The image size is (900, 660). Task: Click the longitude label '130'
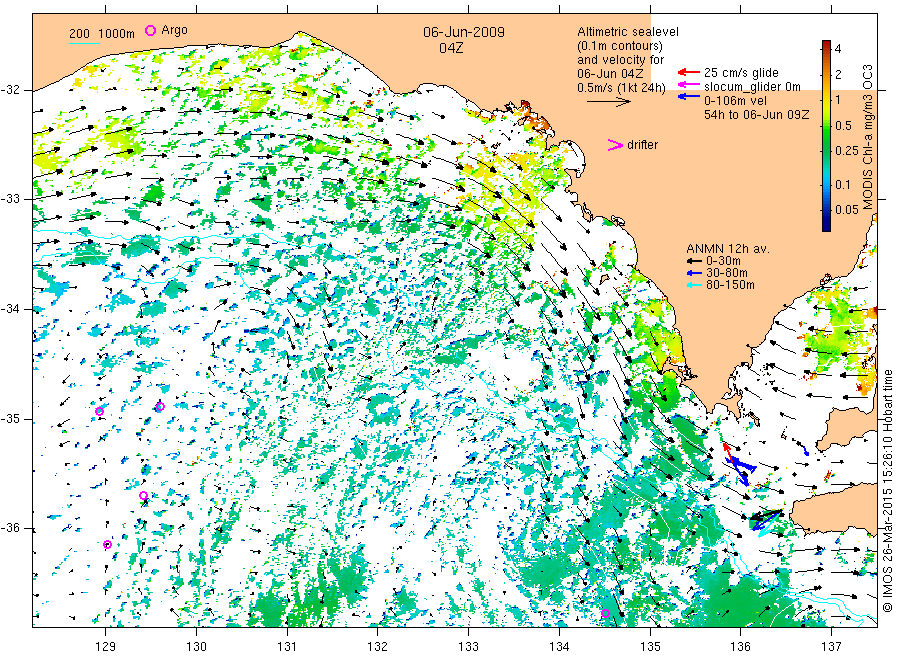(x=196, y=647)
